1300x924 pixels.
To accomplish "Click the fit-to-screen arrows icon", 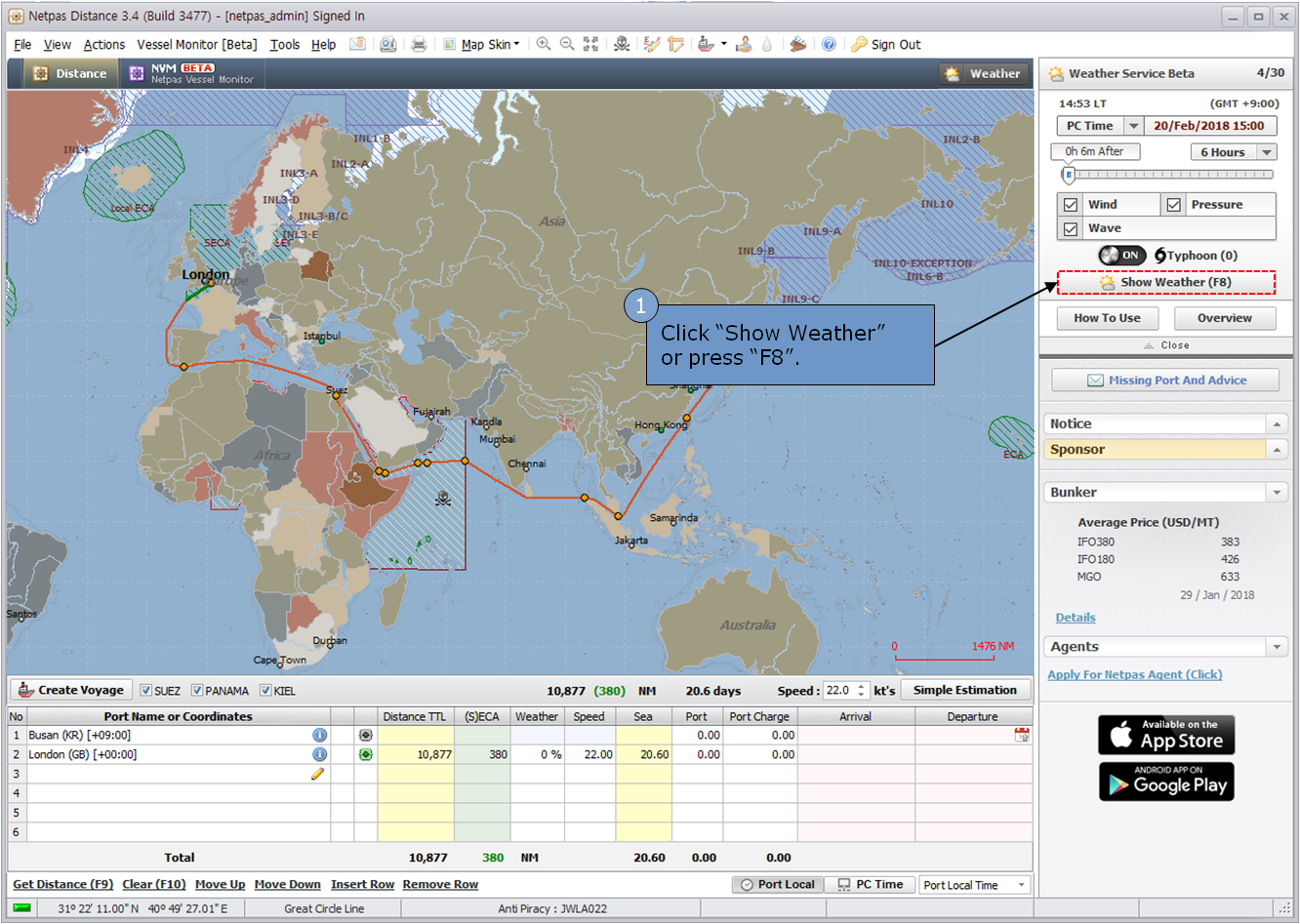I will pos(591,45).
